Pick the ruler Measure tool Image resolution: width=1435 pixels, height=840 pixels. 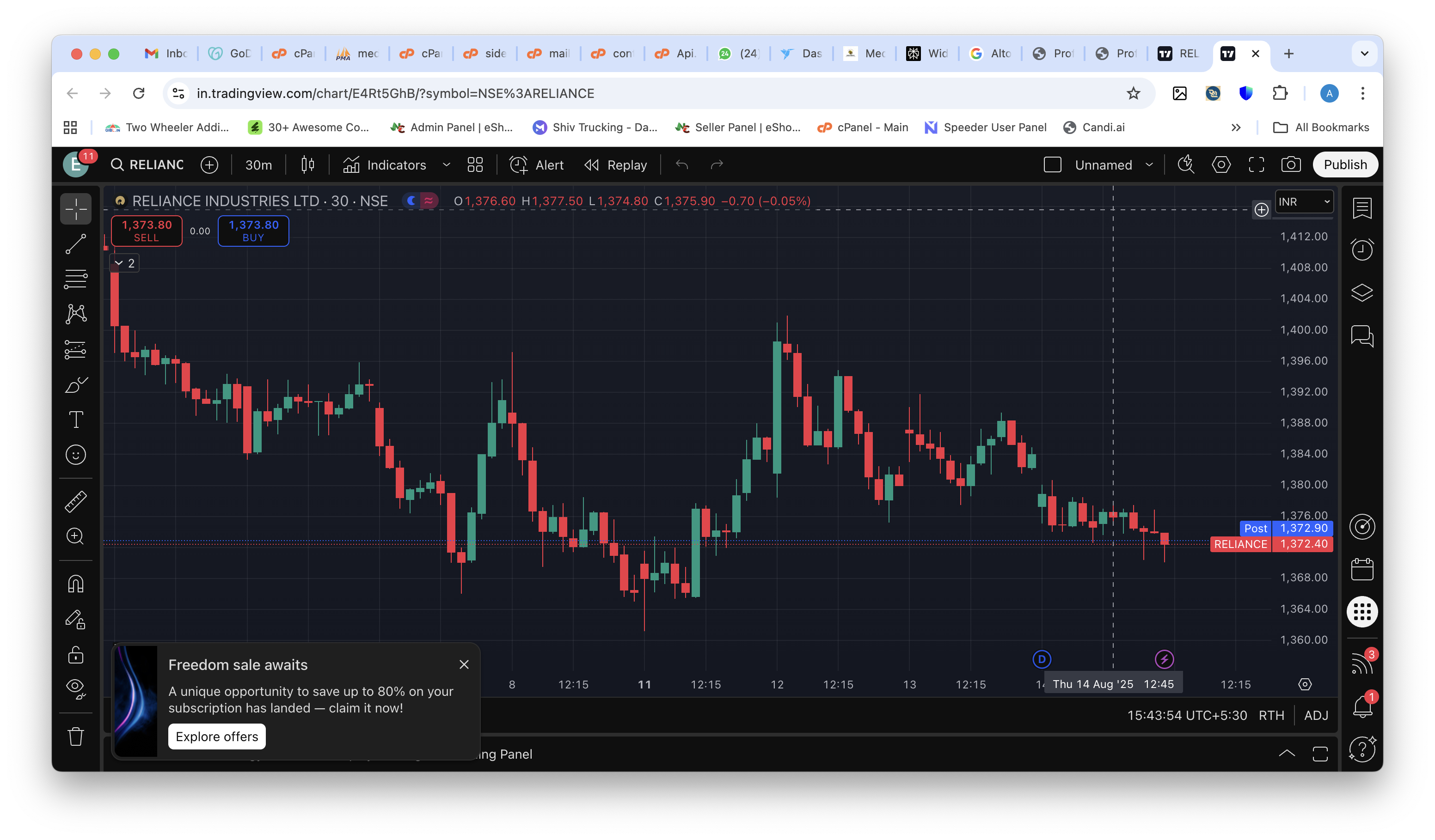click(76, 501)
